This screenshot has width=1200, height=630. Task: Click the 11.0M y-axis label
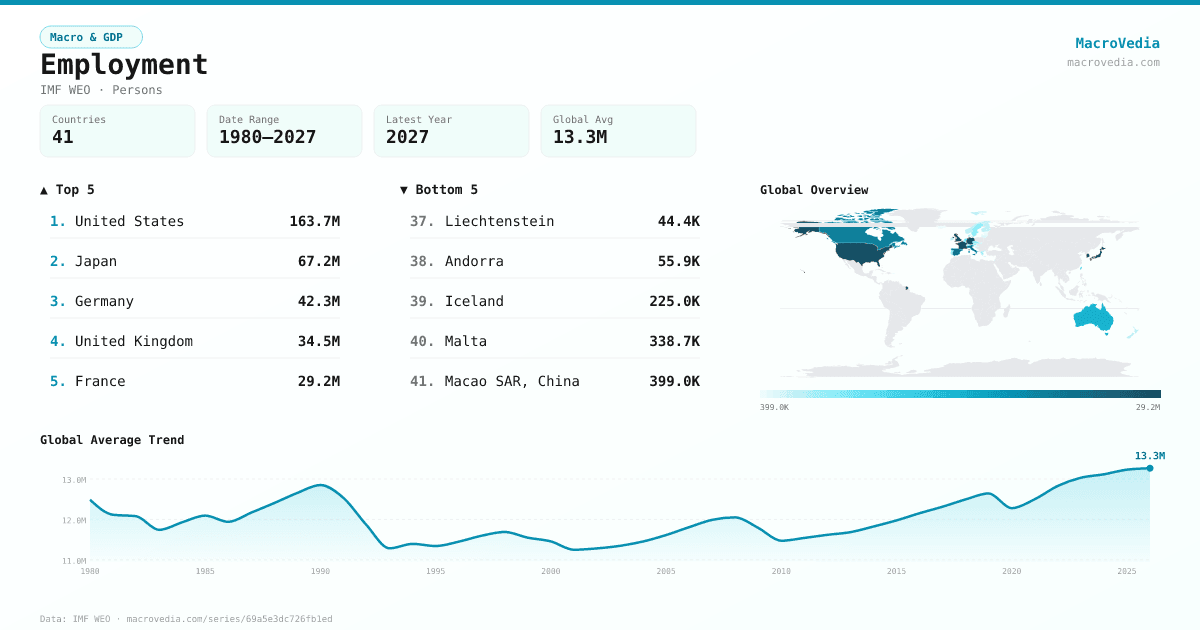click(75, 561)
